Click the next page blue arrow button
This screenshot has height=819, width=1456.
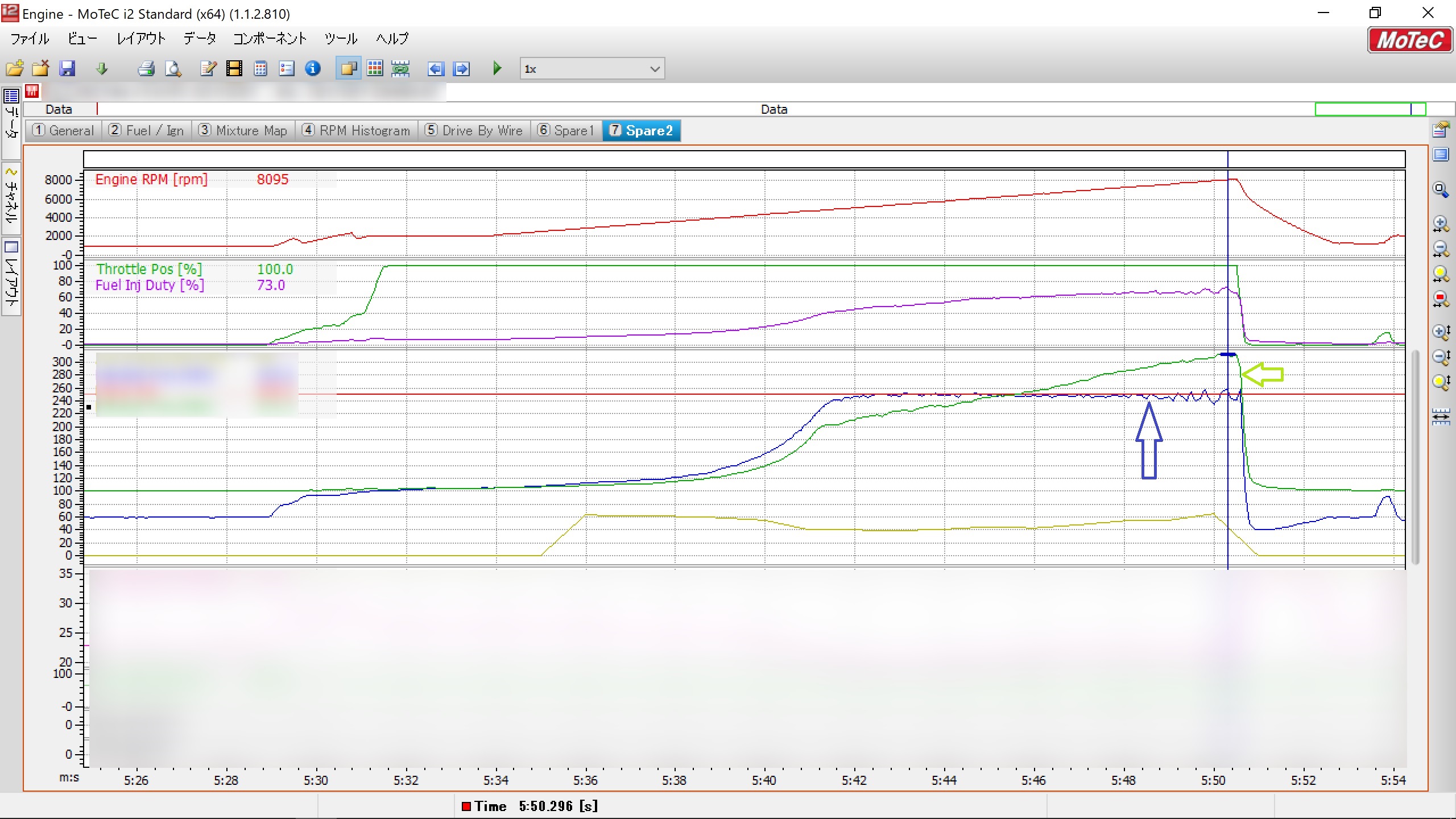[x=462, y=69]
